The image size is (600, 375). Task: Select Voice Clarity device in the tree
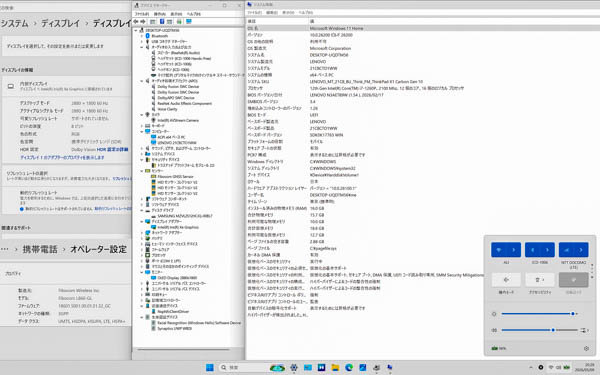pos(167,109)
